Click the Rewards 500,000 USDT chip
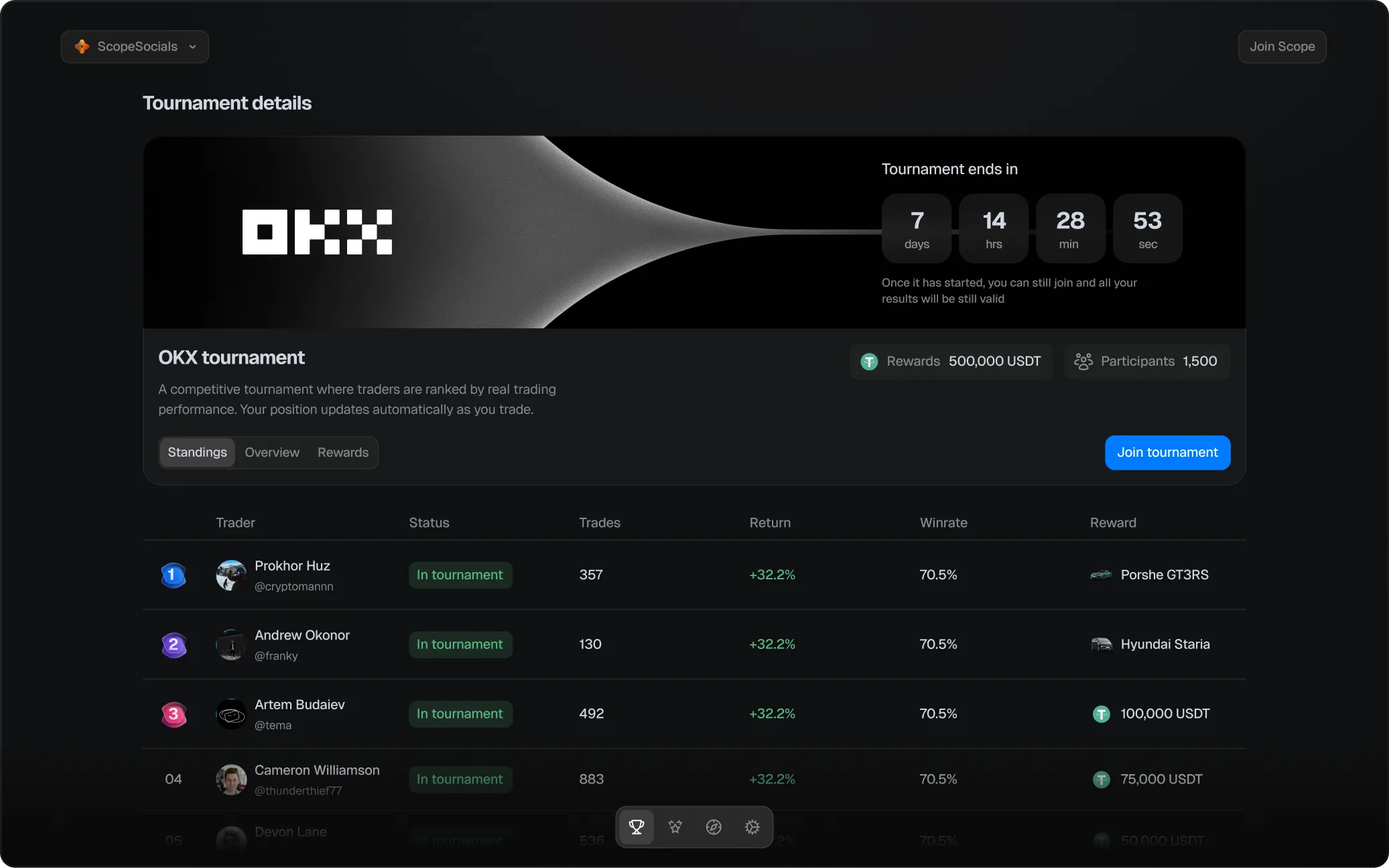The width and height of the screenshot is (1389, 868). [x=951, y=361]
